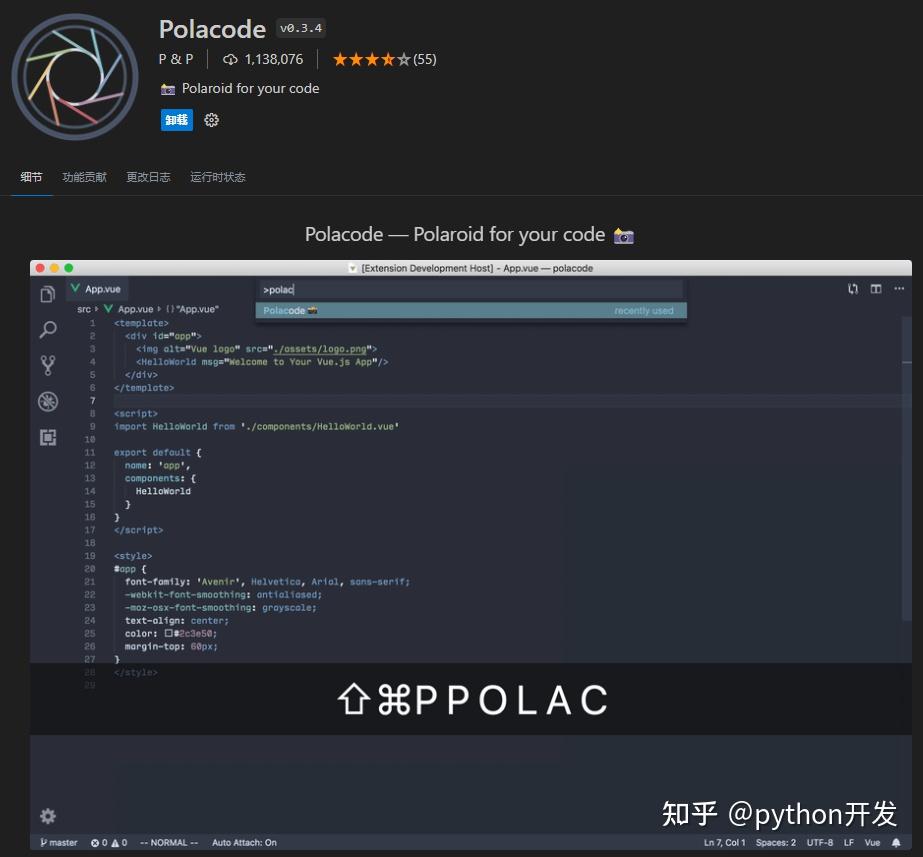Click the split editor icon top right
Image resolution: width=923 pixels, height=857 pixels.
click(x=876, y=288)
